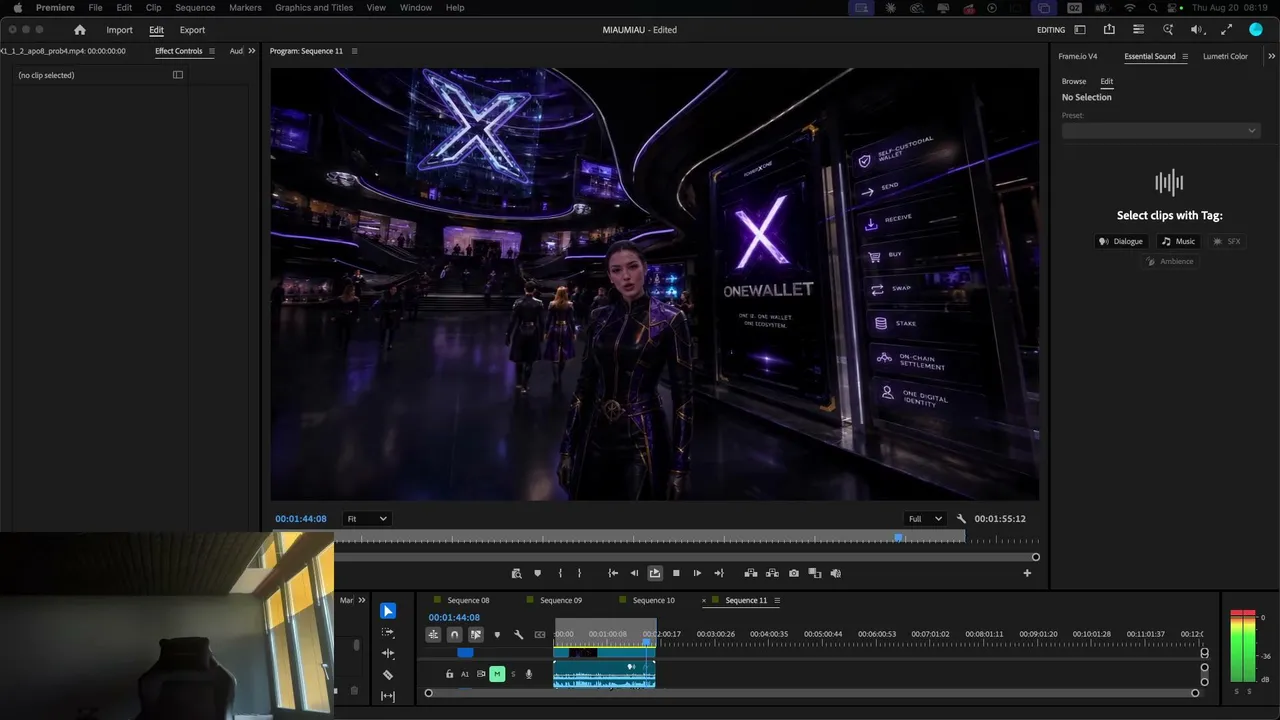The width and height of the screenshot is (1280, 720).
Task: Open the Essential Sound Preset dropdown
Action: coord(1161,131)
